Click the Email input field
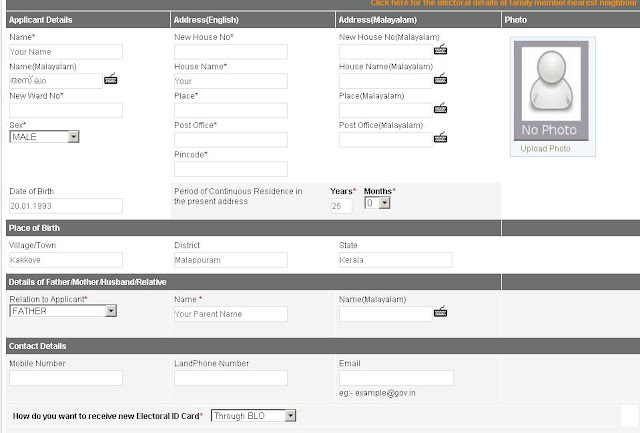Viewport: 640px width, 433px height. [396, 378]
